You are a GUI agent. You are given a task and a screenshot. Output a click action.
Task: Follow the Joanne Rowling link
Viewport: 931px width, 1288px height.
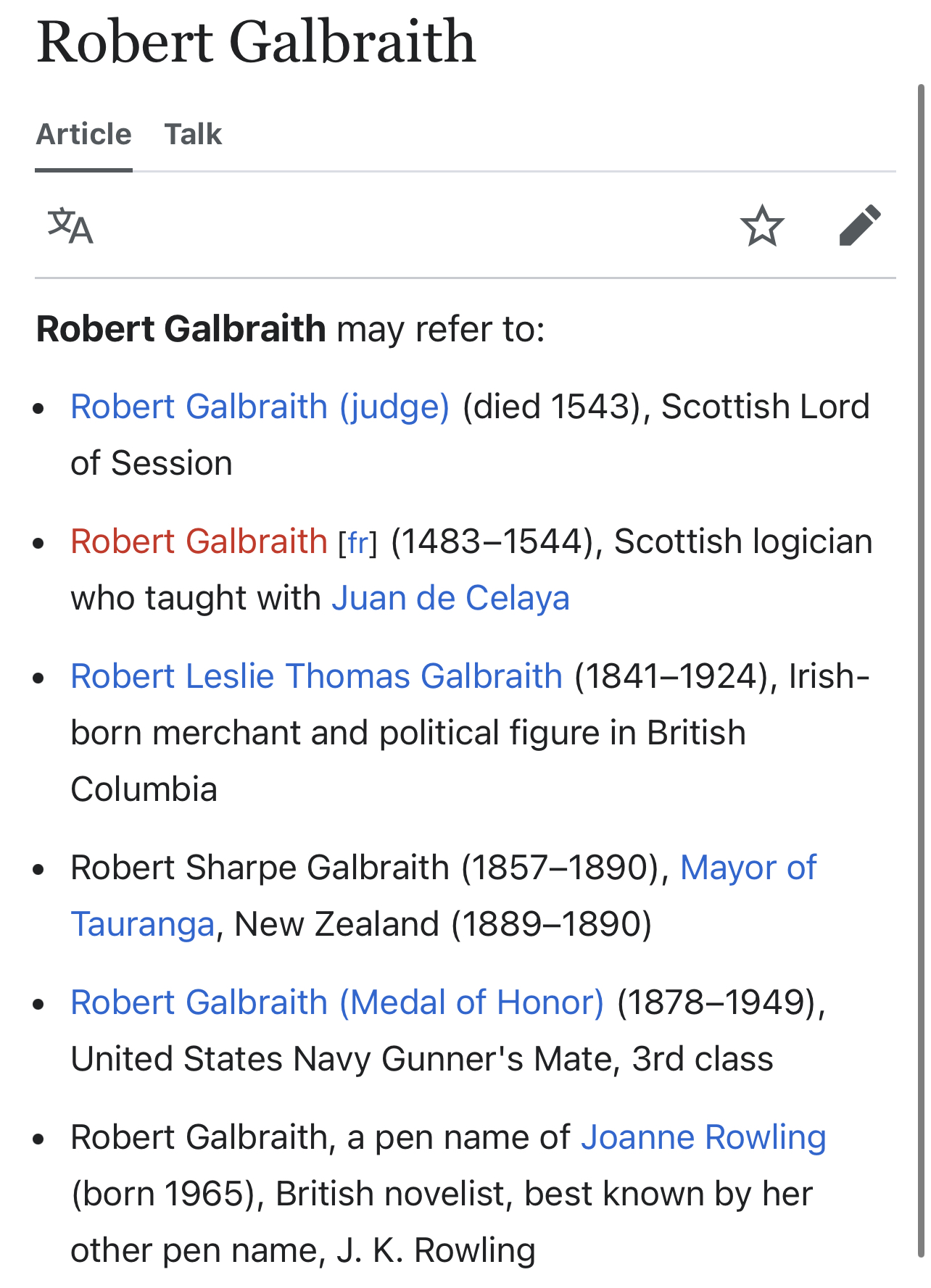703,1137
